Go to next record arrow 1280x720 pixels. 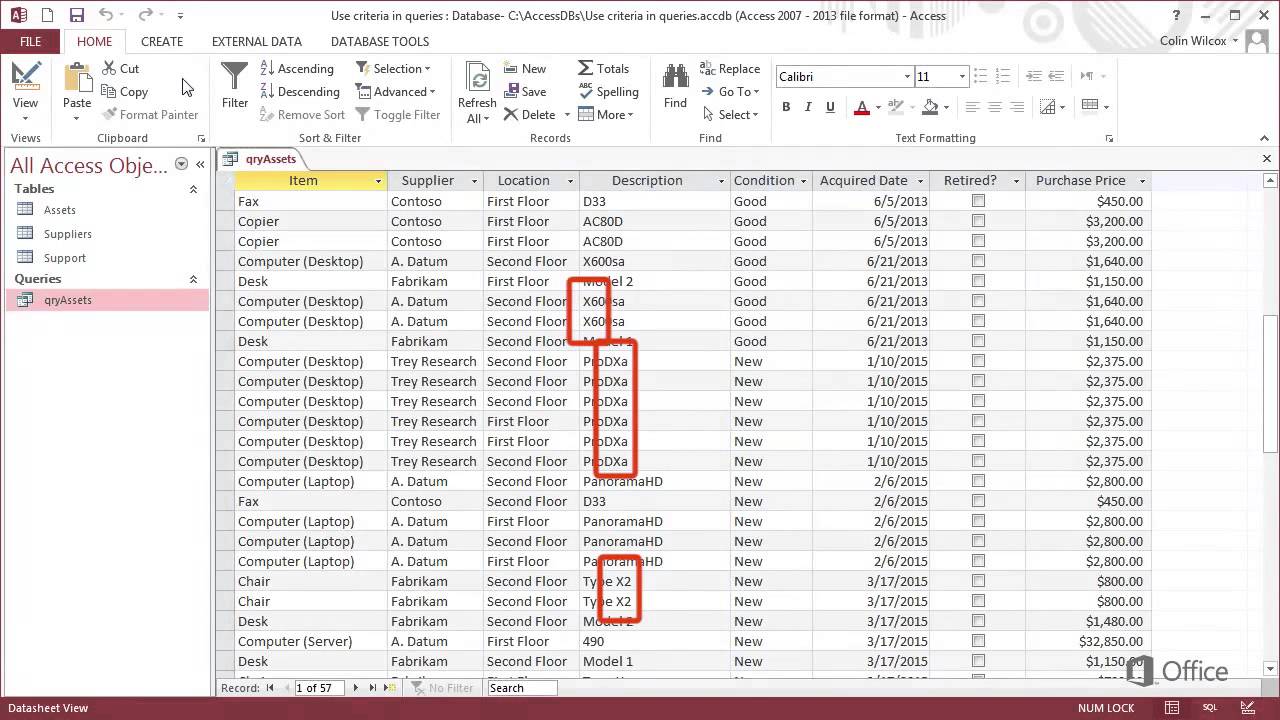pyautogui.click(x=355, y=688)
